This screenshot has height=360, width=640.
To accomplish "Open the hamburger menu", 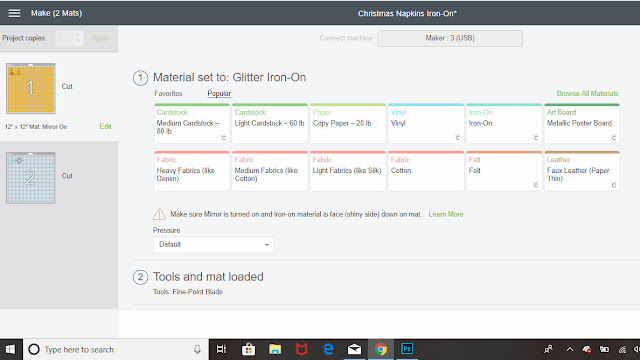I will click(x=14, y=13).
